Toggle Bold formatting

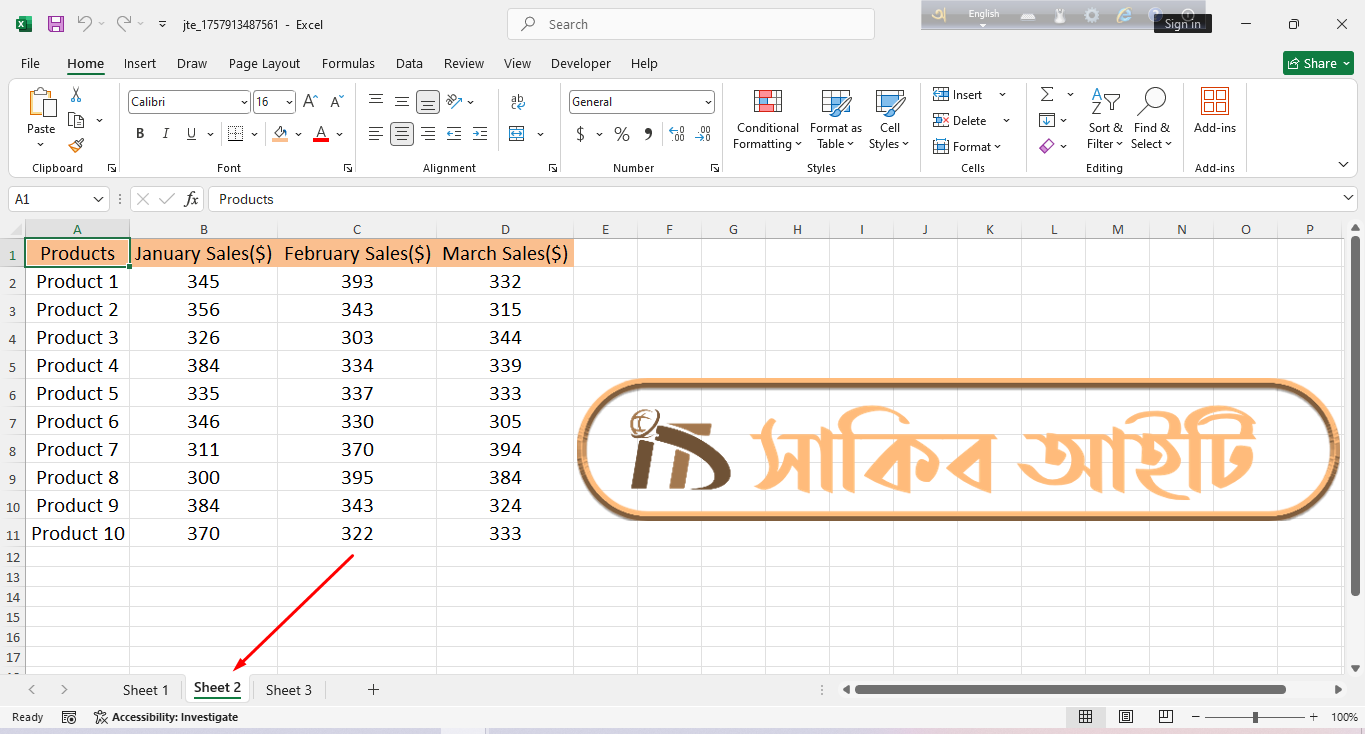[x=140, y=134]
